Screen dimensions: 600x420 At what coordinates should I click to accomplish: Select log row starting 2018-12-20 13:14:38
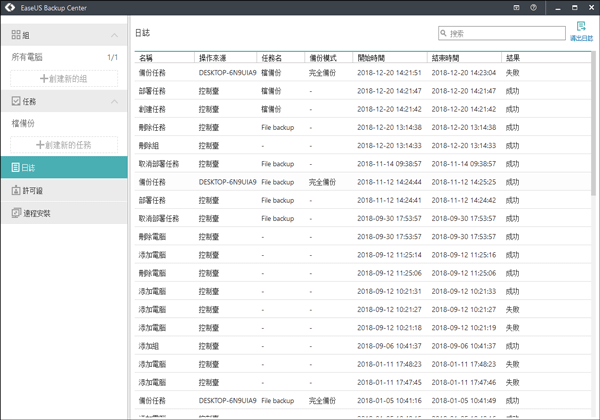click(x=363, y=127)
